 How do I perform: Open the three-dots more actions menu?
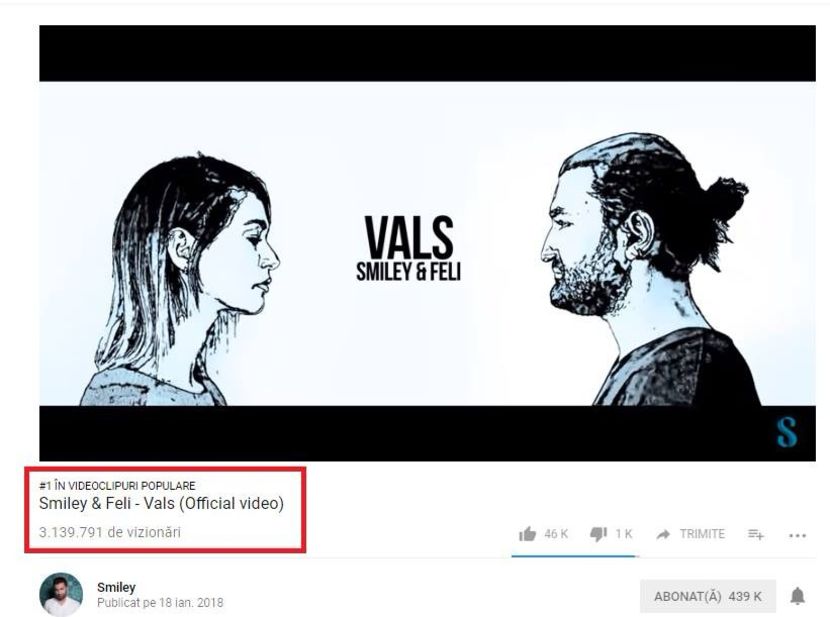pyautogui.click(x=797, y=536)
